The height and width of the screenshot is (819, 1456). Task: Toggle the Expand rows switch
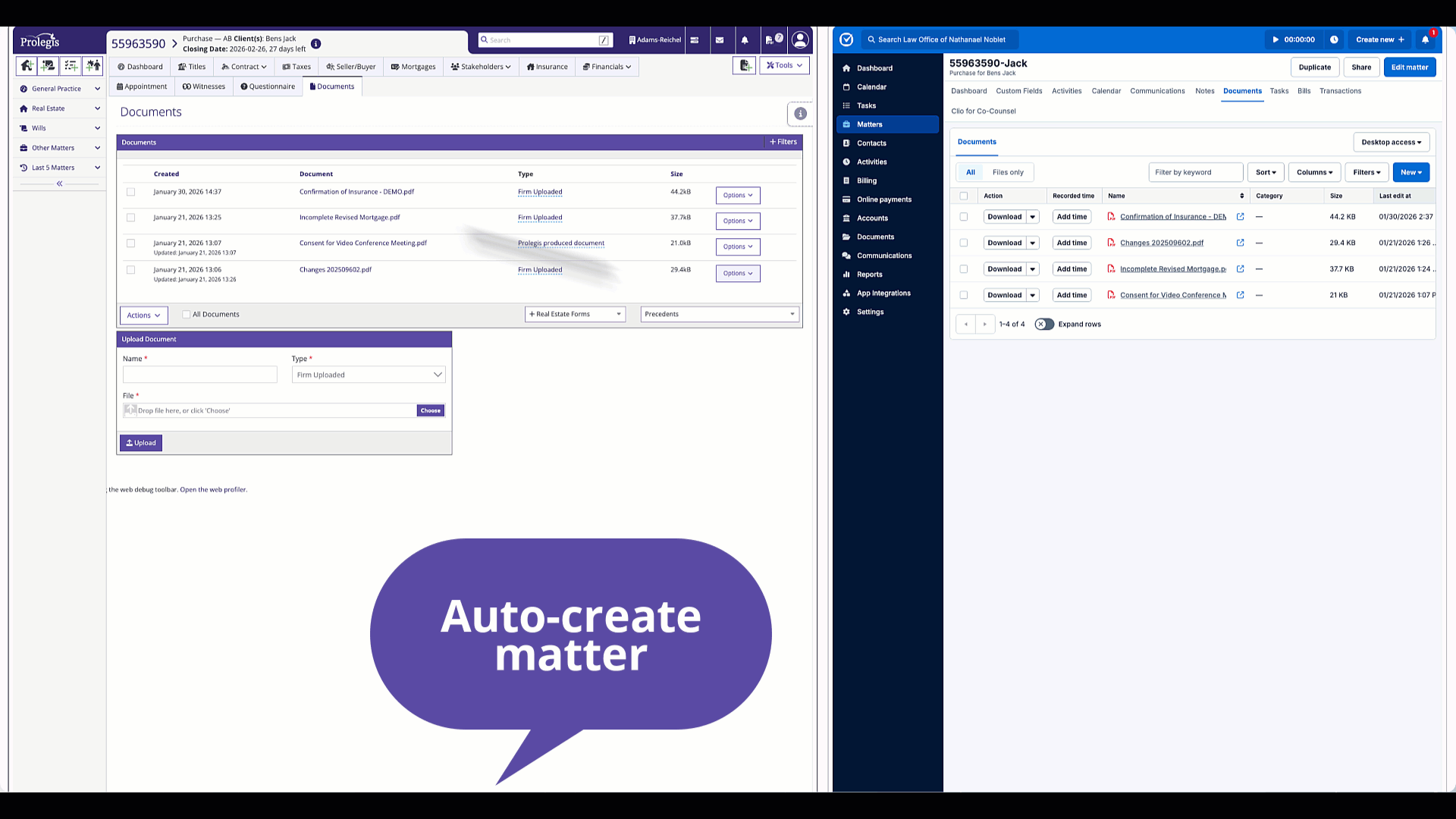click(1044, 325)
